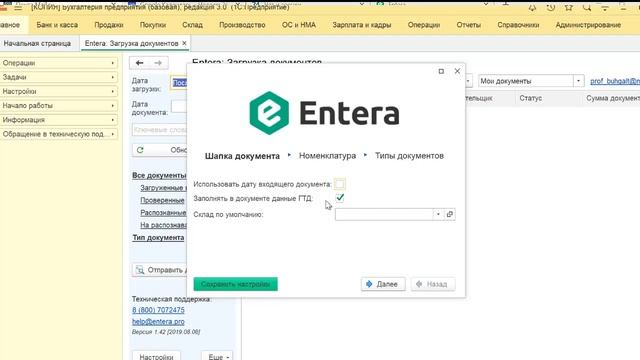Open the Склад menu
Viewport: 640px width, 360px height.
192,25
